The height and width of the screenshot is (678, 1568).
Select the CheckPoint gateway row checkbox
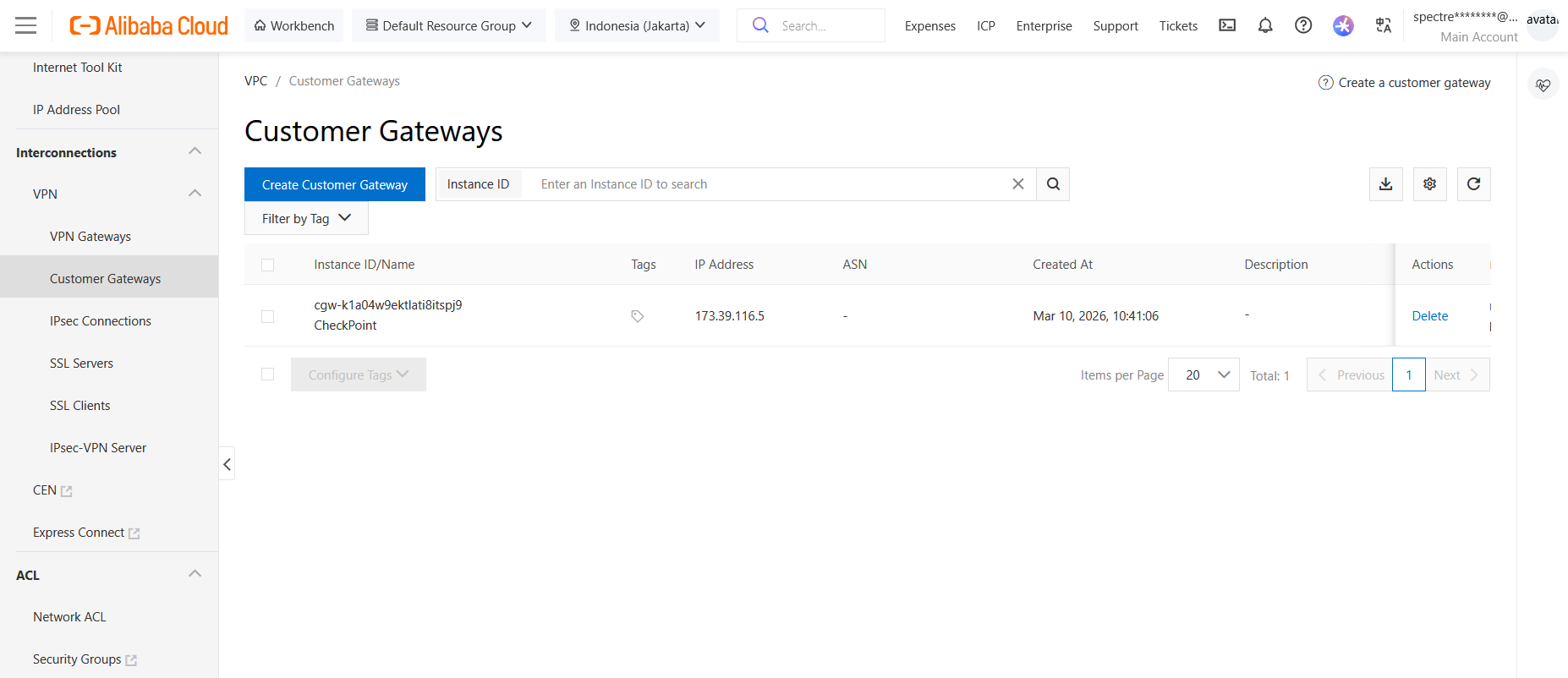(268, 316)
